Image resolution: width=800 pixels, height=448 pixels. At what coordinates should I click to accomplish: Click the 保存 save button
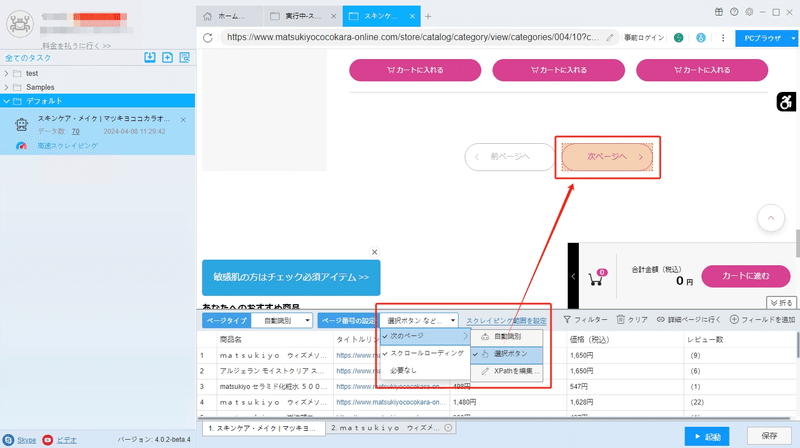[x=769, y=436]
